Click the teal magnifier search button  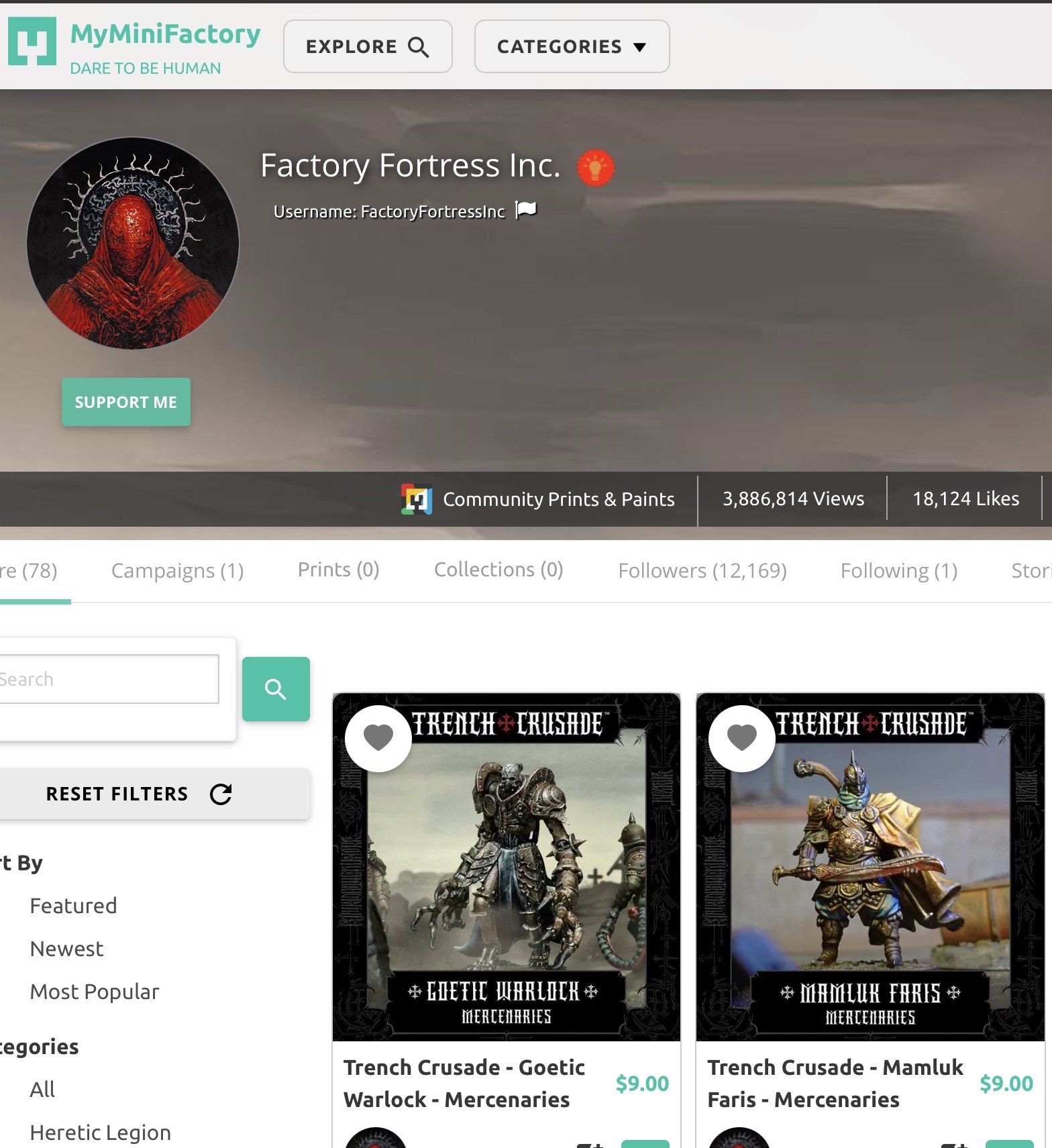pyautogui.click(x=276, y=689)
